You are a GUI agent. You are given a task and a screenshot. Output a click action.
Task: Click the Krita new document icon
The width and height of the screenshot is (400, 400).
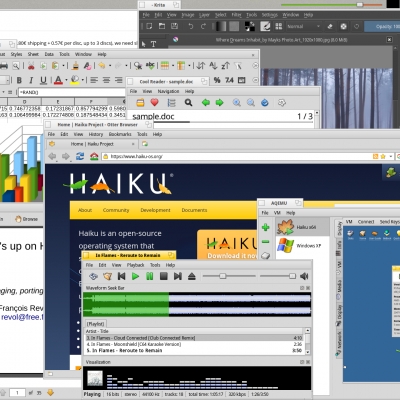[149, 26]
